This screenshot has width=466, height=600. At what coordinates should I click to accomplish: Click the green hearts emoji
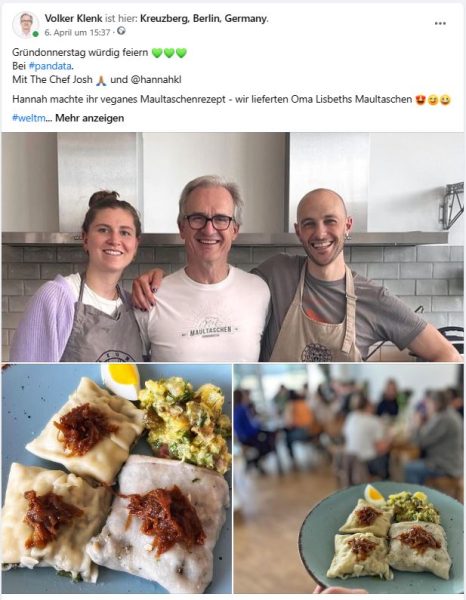coord(169,53)
